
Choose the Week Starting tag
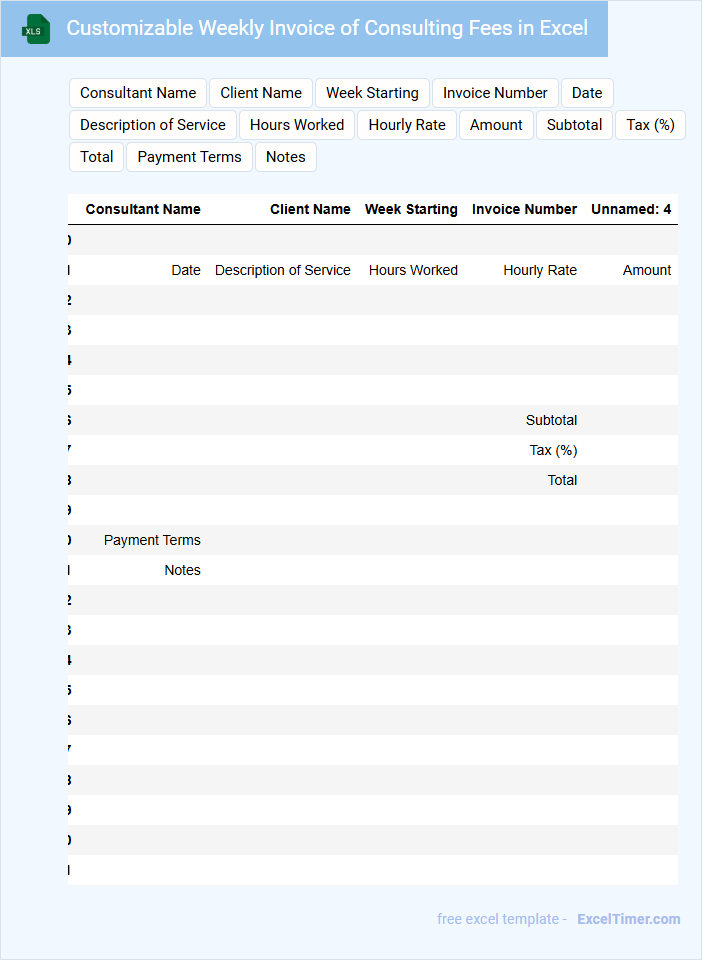click(372, 93)
